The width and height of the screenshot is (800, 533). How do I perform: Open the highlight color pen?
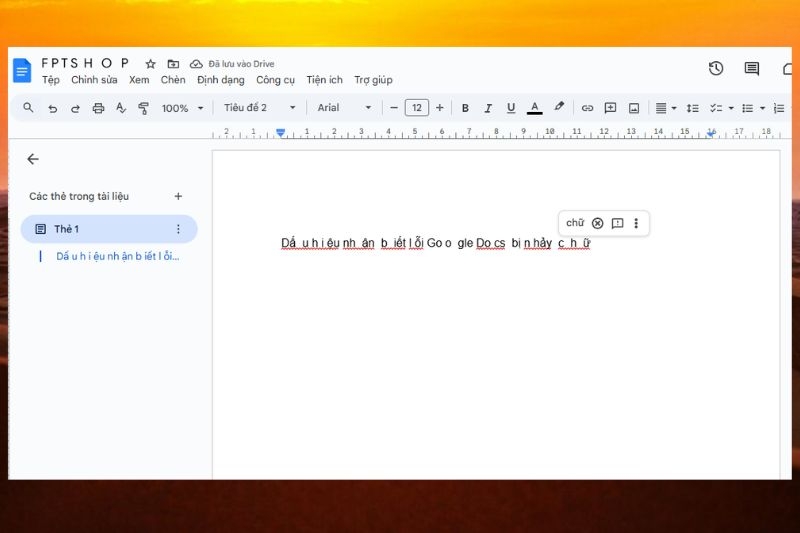(559, 107)
